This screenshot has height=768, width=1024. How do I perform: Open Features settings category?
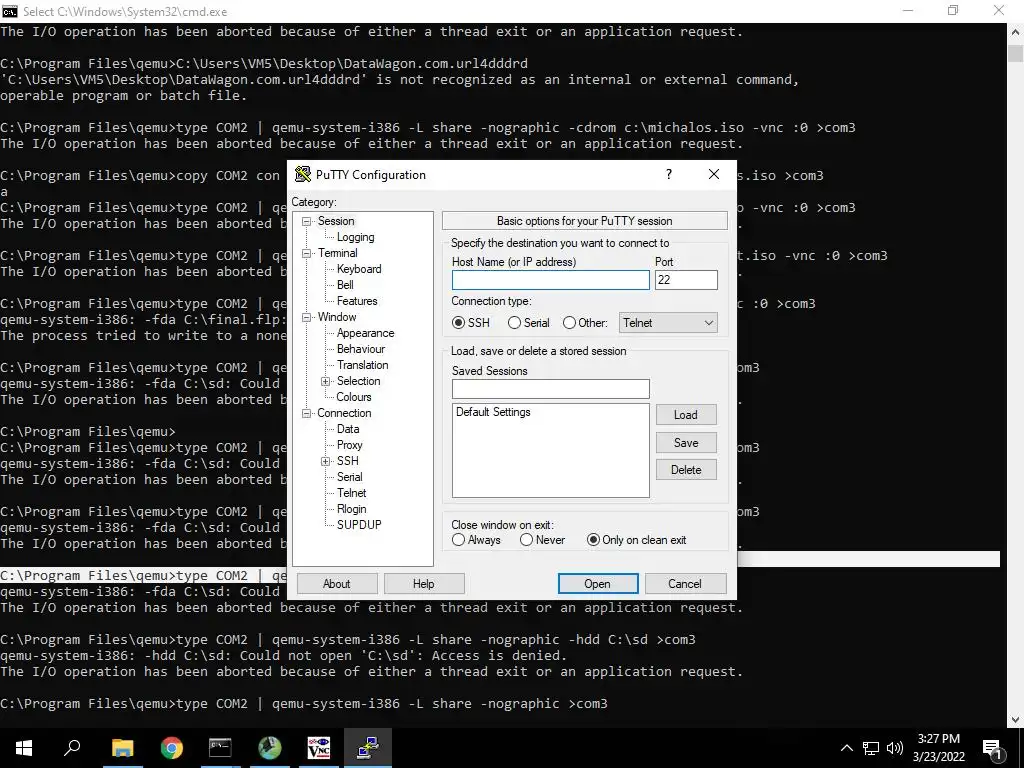coord(357,301)
